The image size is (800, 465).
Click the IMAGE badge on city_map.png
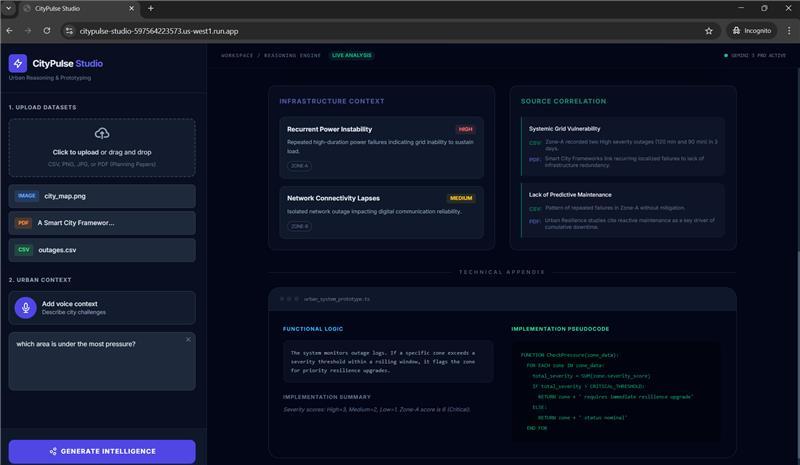pos(27,196)
